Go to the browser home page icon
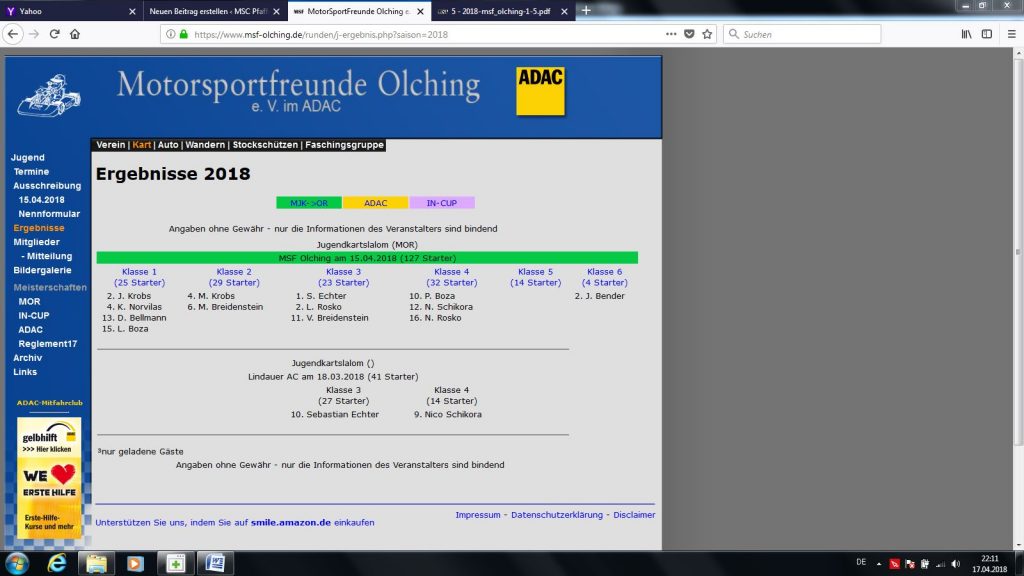This screenshot has width=1024, height=576. [75, 33]
